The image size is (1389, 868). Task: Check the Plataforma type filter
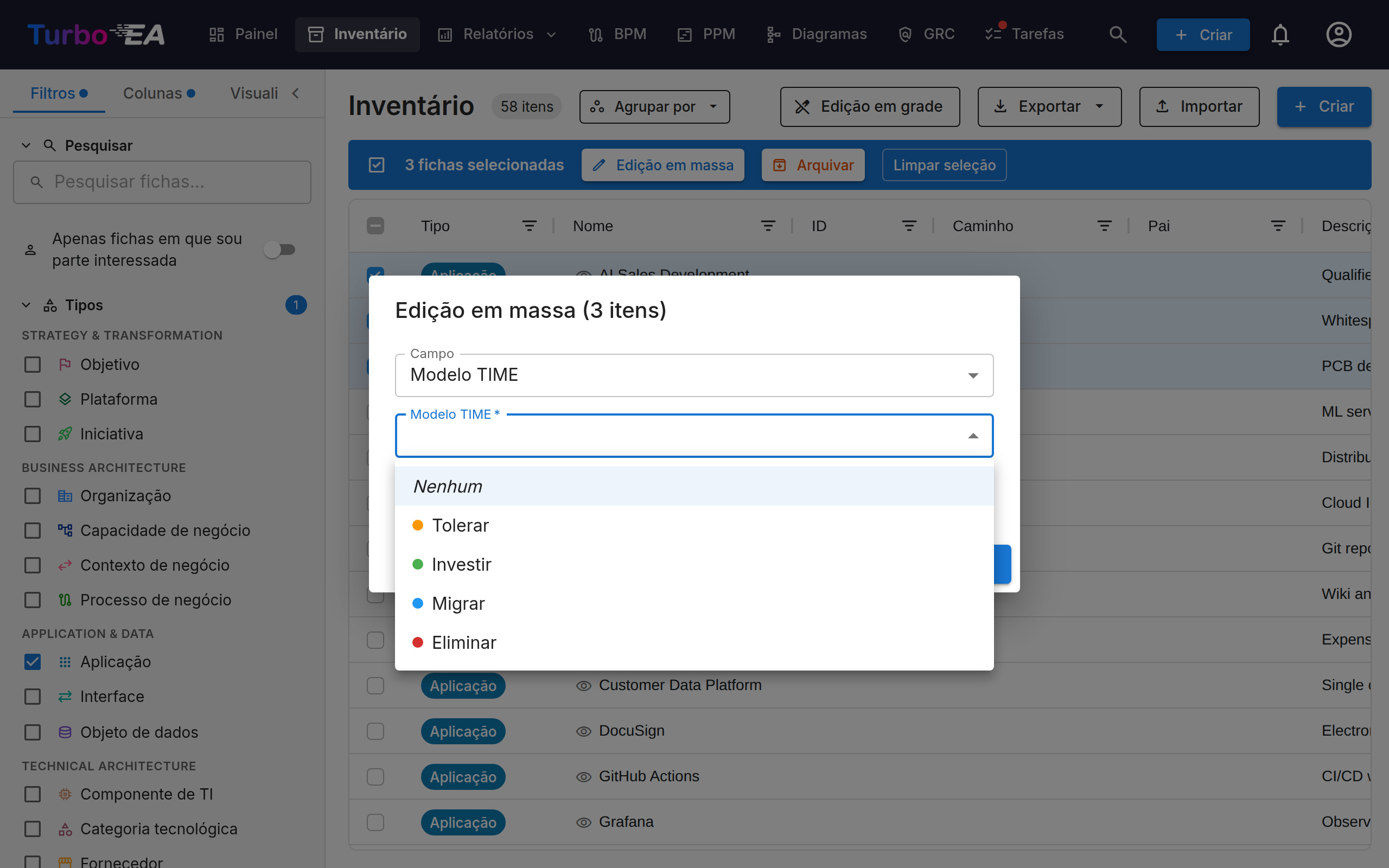click(33, 399)
